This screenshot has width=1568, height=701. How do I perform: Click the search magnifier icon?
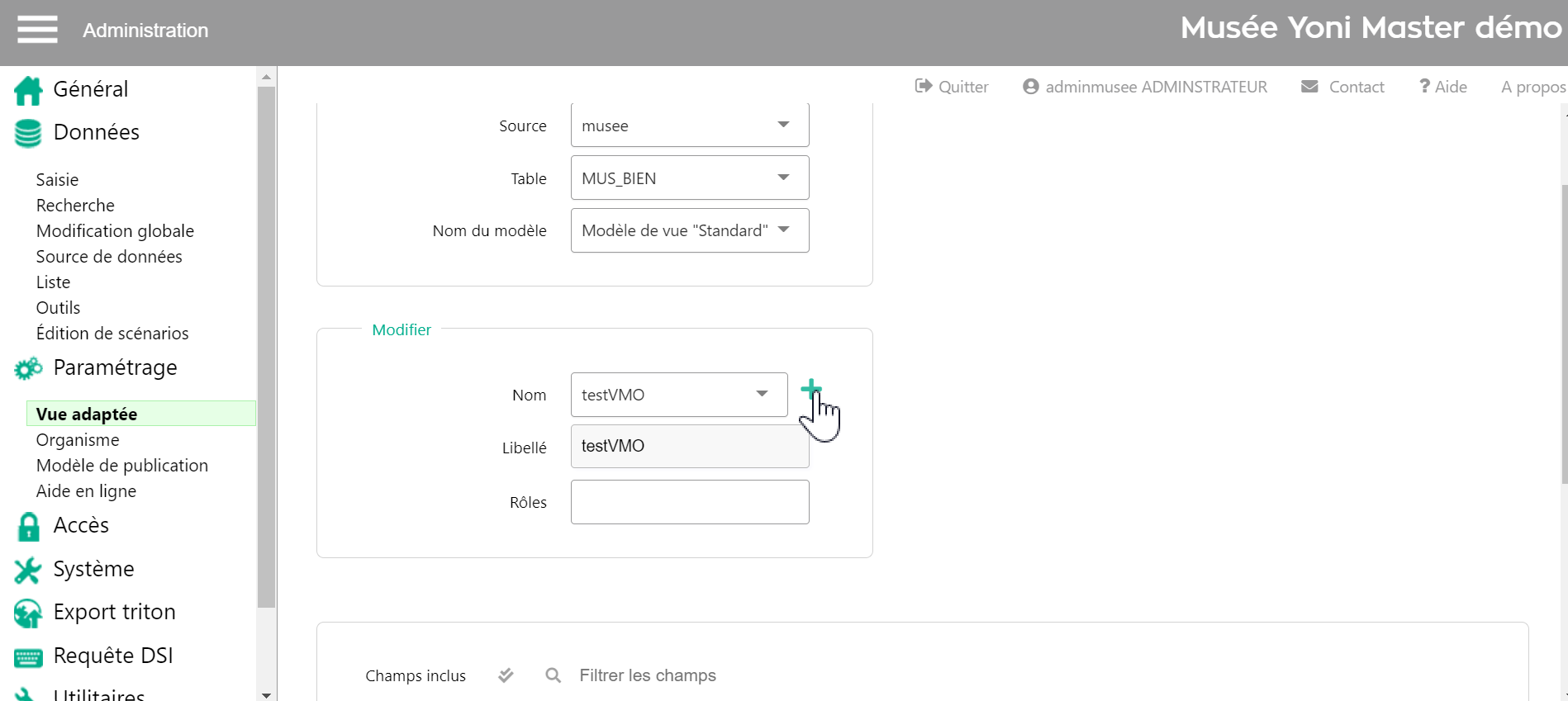554,675
